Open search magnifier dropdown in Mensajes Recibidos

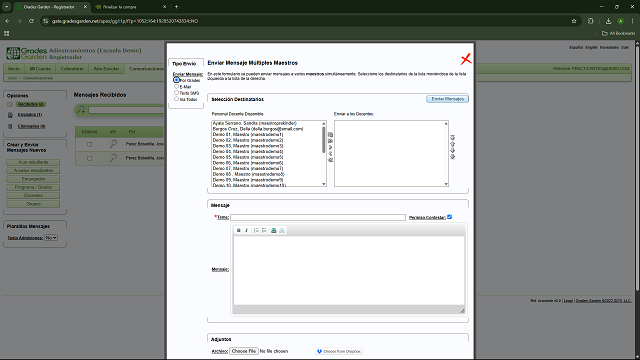click(81, 109)
